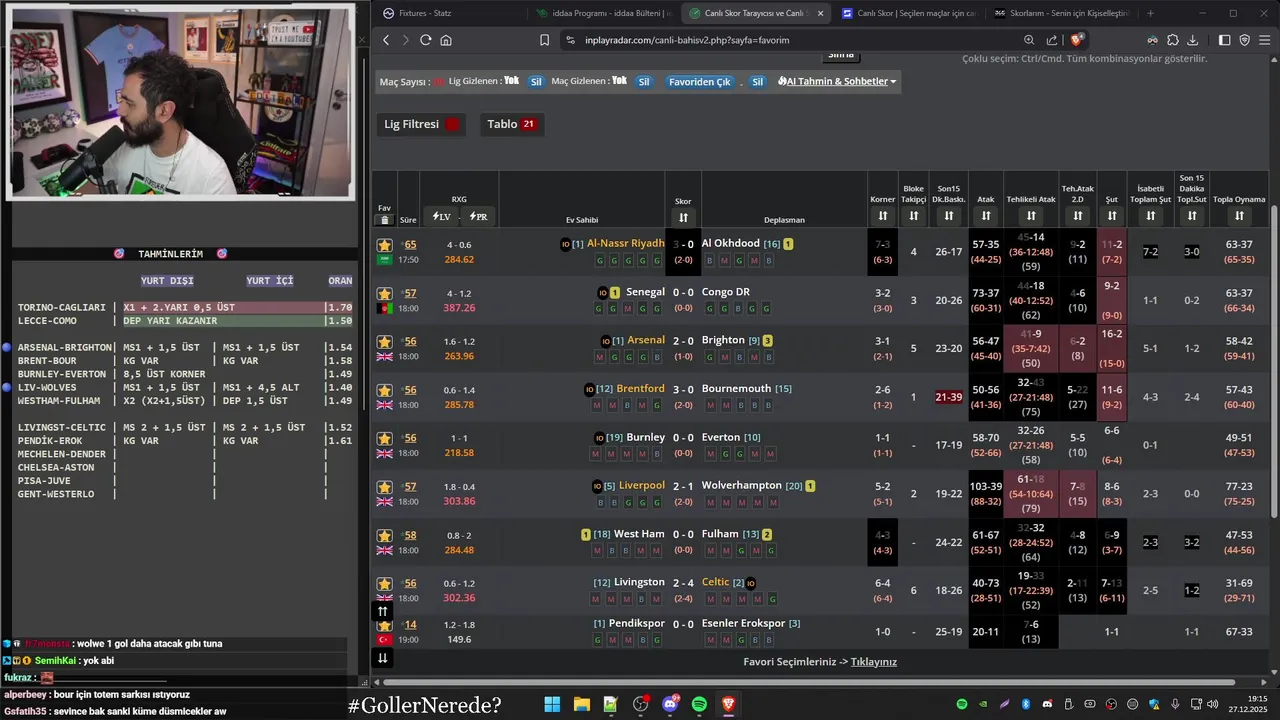Image resolution: width=1280 pixels, height=720 pixels.
Task: Switch to iddaa Programı tab
Action: coord(603,13)
